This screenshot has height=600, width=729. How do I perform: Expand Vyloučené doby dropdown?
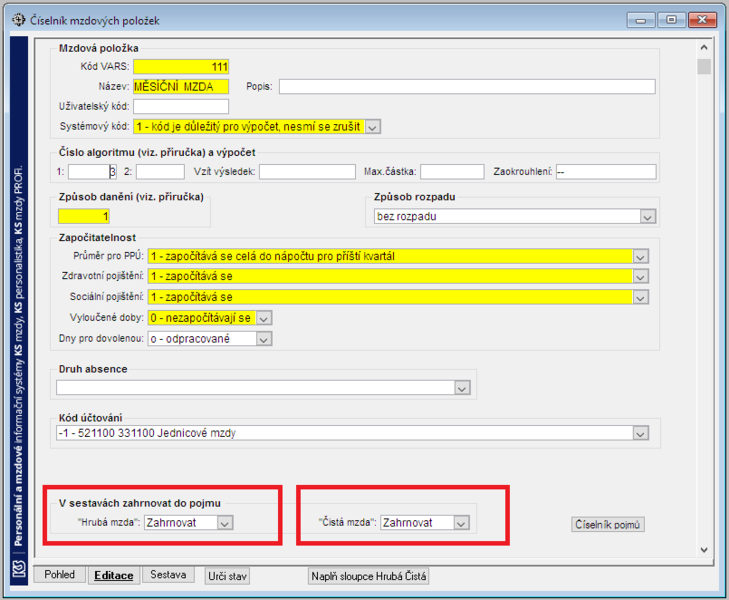[x=264, y=318]
